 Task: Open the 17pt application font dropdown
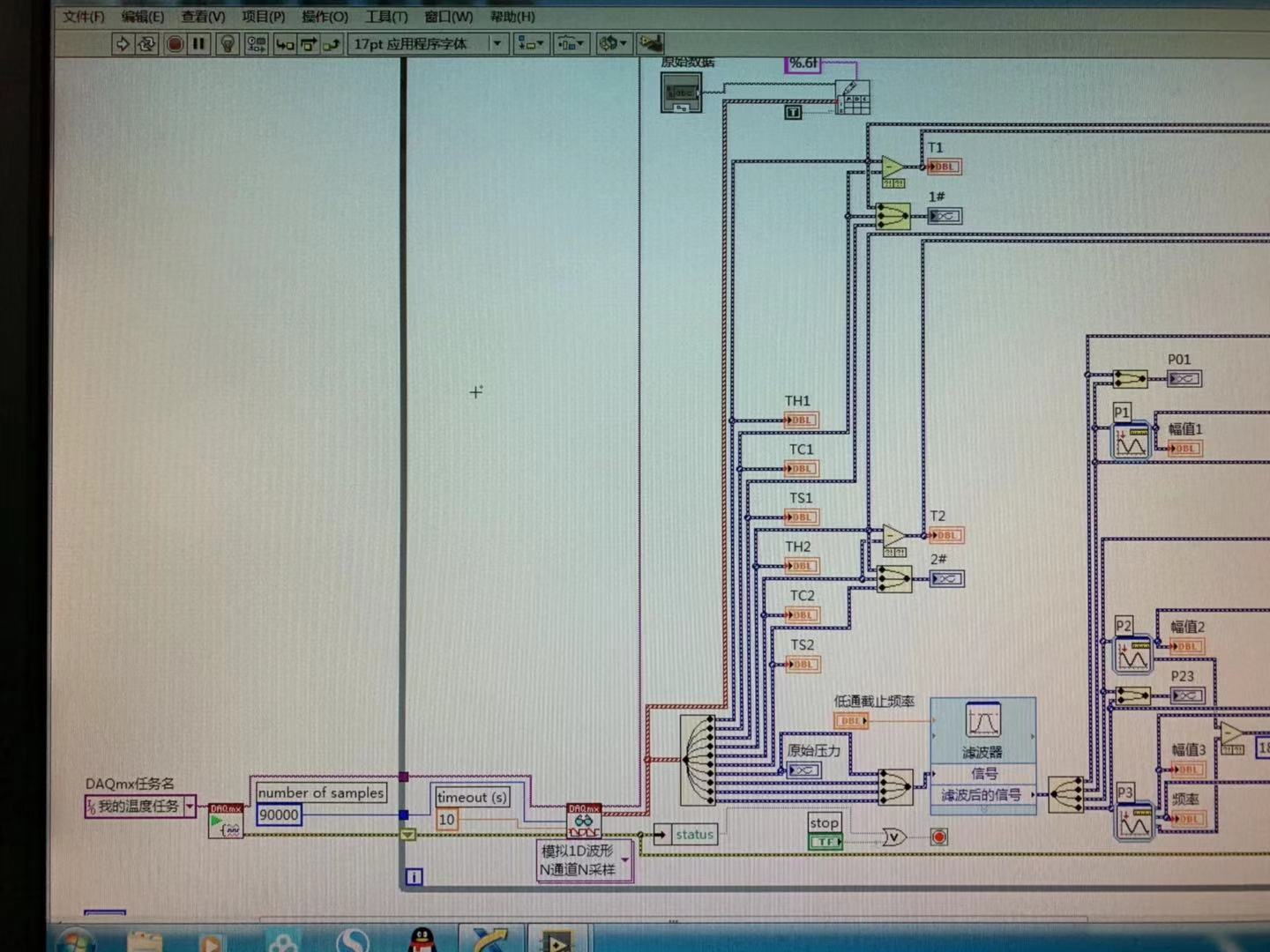[x=429, y=43]
